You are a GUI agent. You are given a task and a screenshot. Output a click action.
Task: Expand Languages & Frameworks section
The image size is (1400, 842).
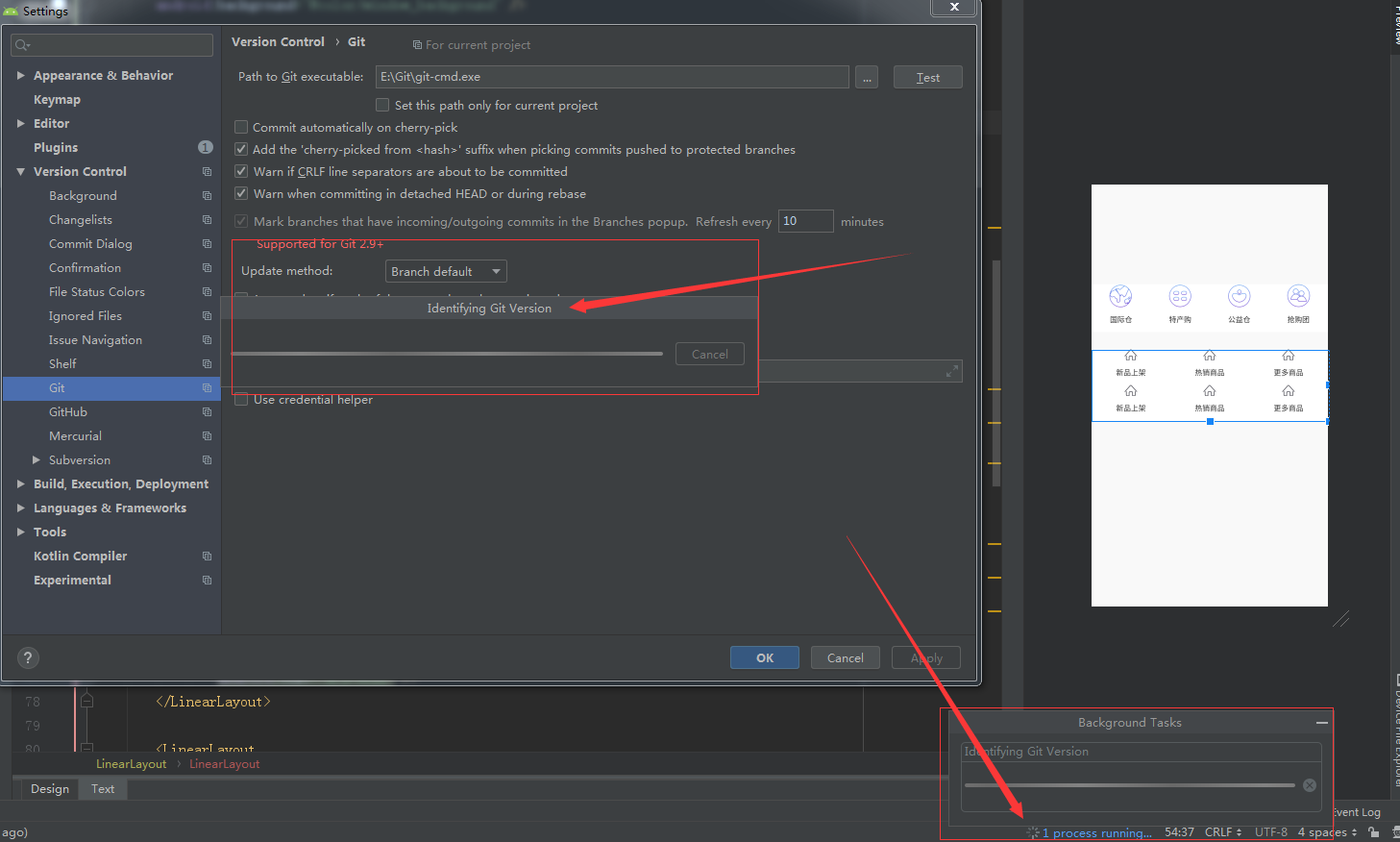pyautogui.click(x=21, y=508)
